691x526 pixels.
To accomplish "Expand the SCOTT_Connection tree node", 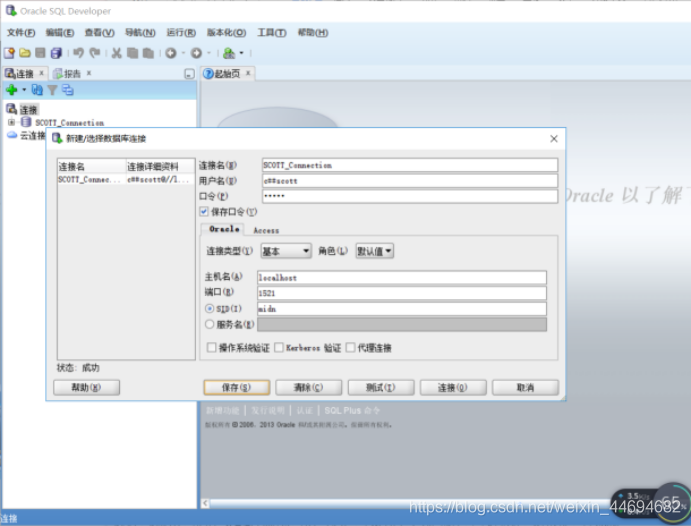I will 11,122.
